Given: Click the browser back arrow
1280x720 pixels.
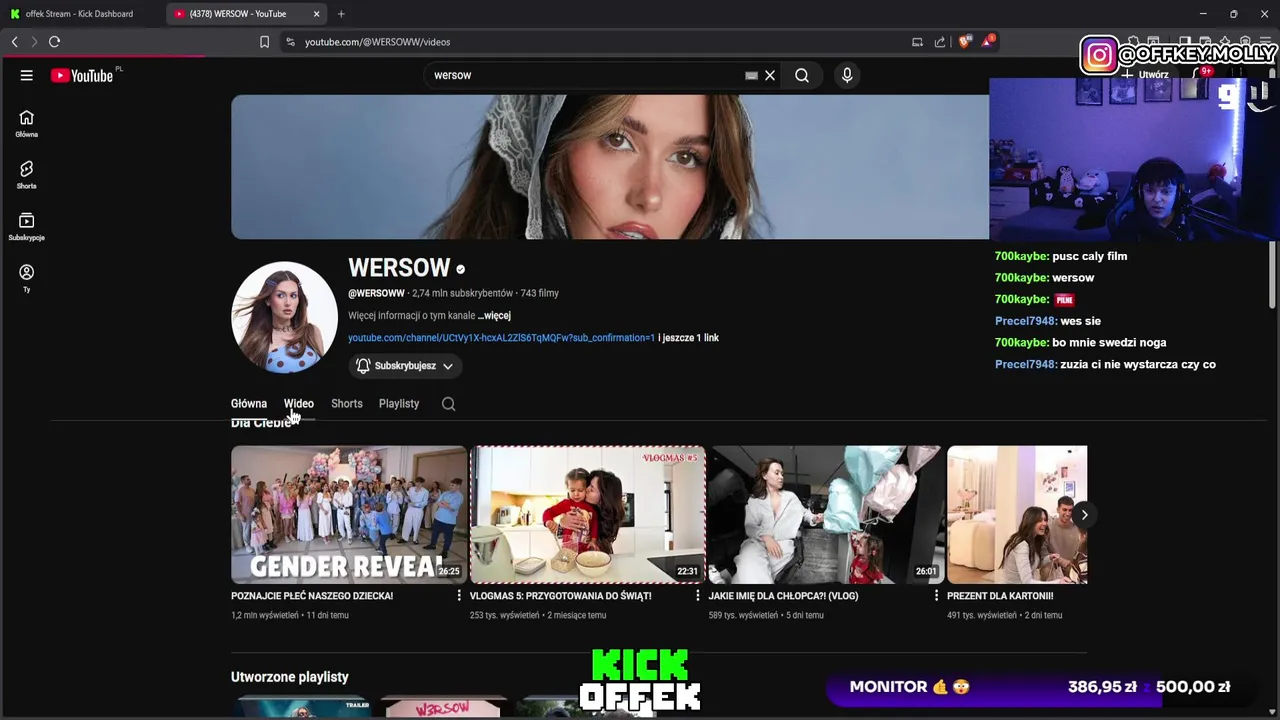Looking at the screenshot, I should click(14, 42).
